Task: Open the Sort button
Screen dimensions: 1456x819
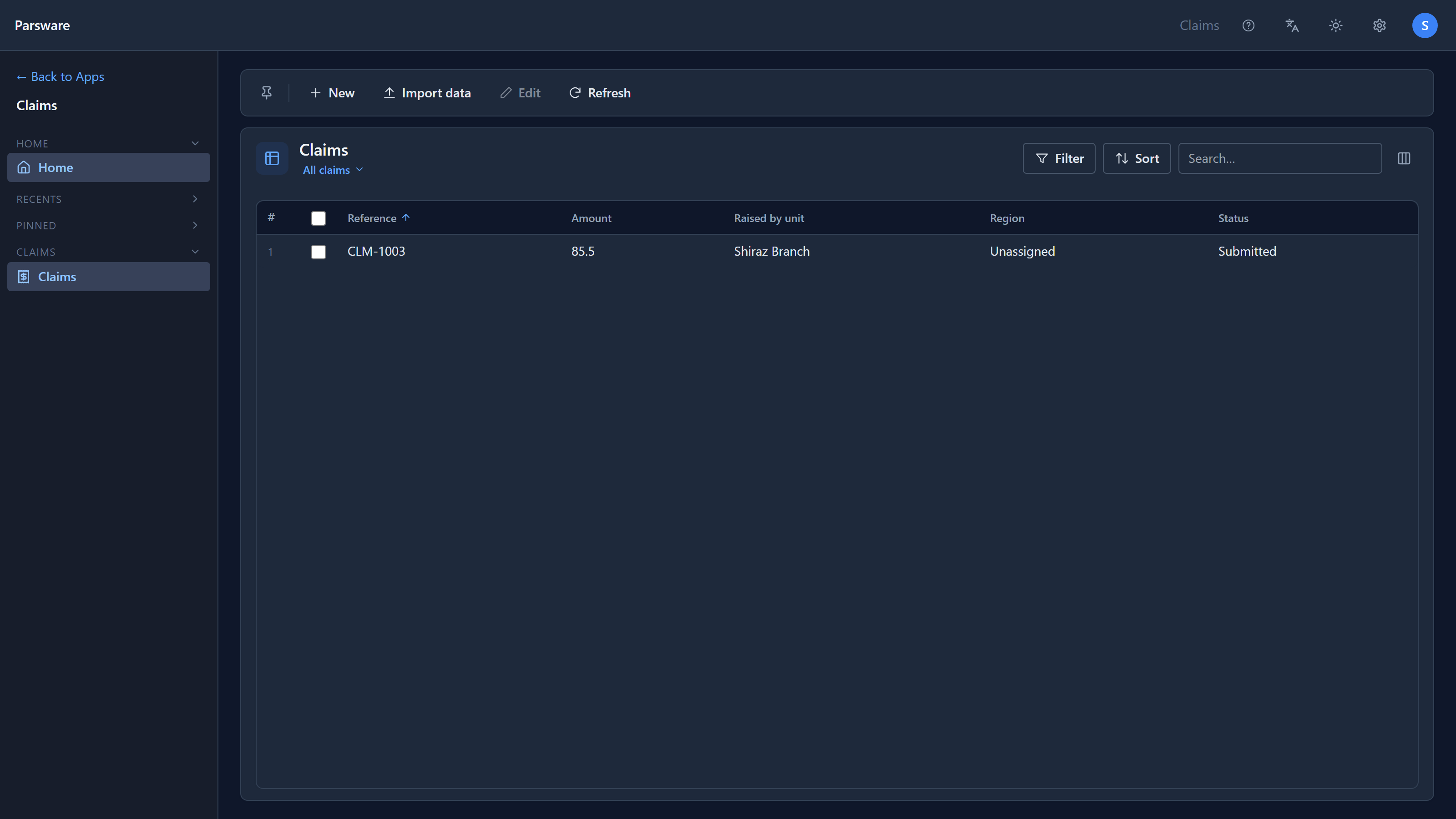Action: point(1137,158)
